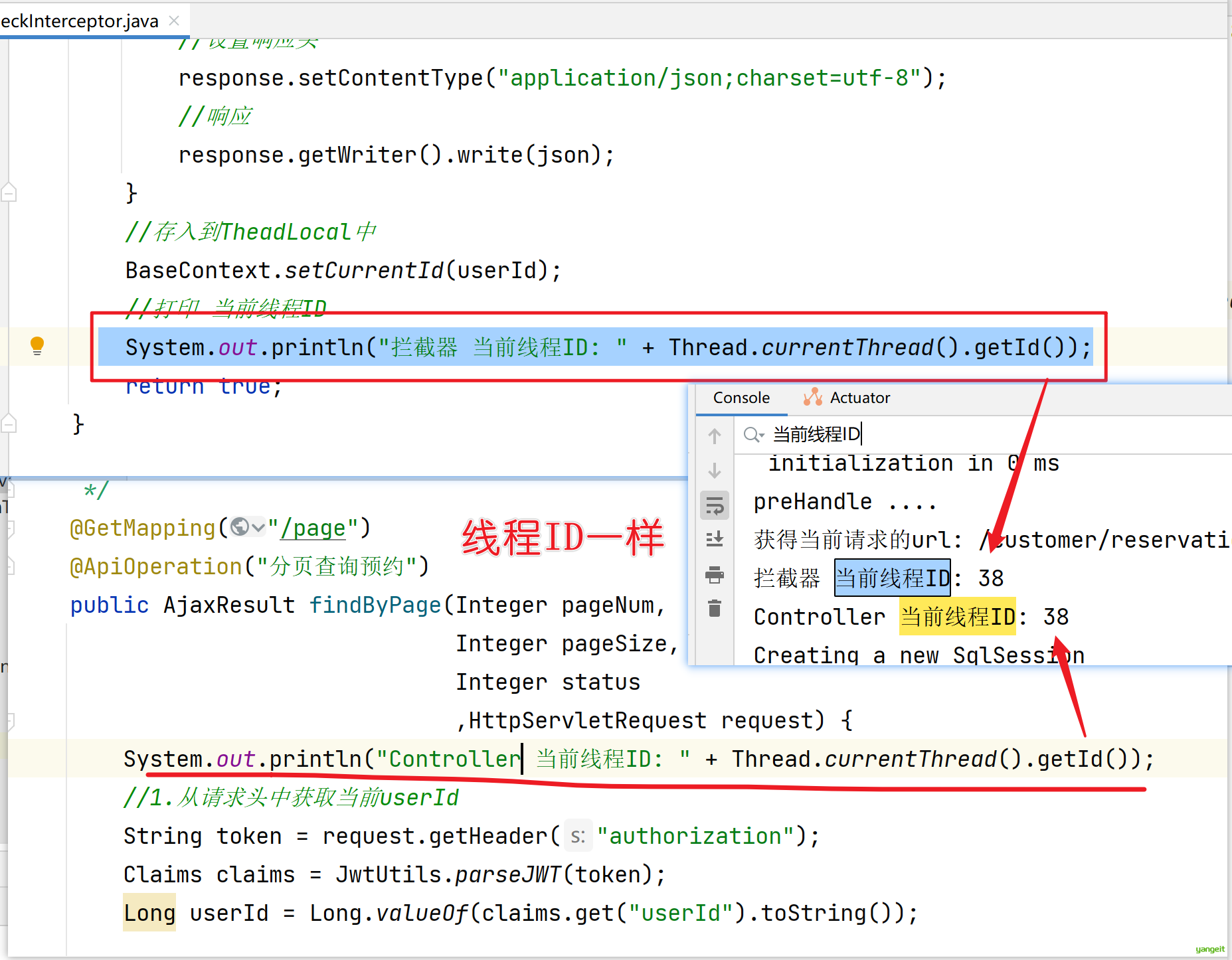1232x960 pixels.
Task: Click the initialization in 0 ms console line
Action: pos(913,463)
